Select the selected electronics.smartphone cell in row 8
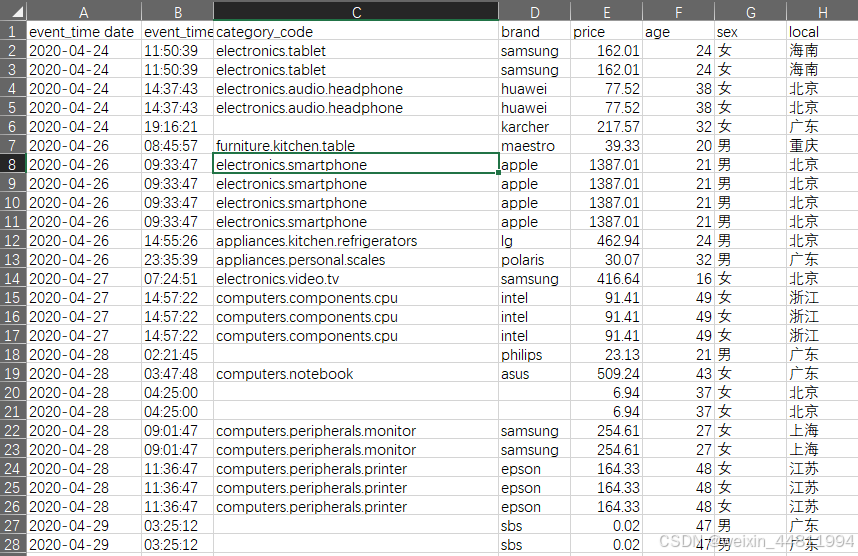The width and height of the screenshot is (858, 556). (356, 165)
